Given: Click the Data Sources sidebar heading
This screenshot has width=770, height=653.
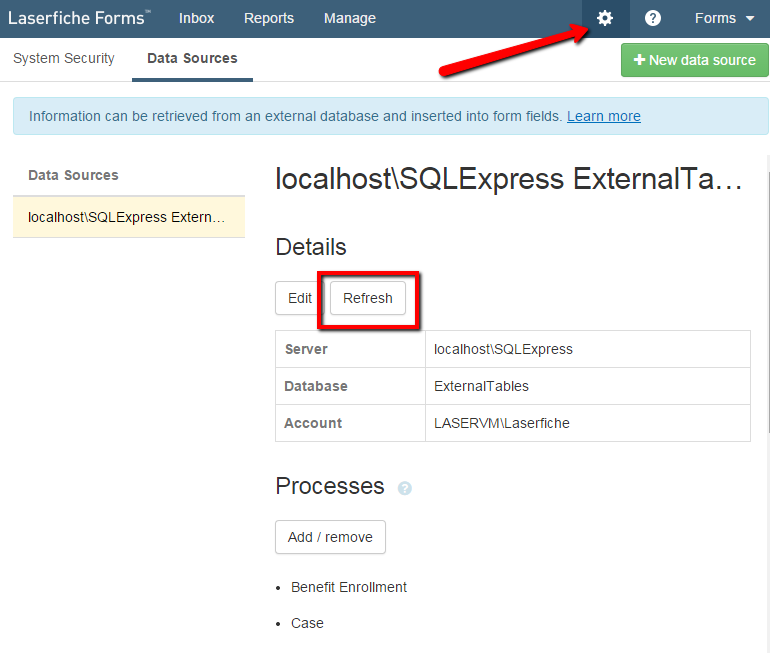Looking at the screenshot, I should coord(73,175).
